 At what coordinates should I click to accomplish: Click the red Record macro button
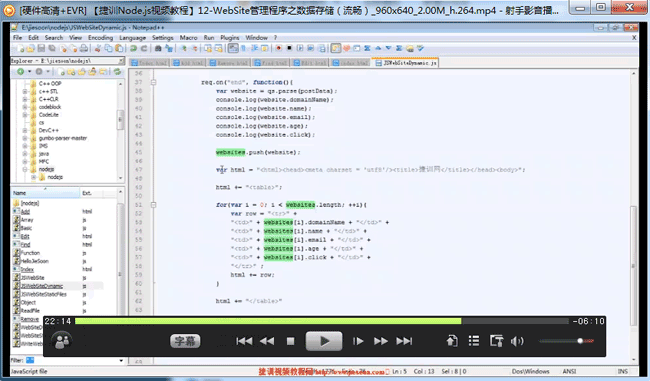(x=279, y=49)
